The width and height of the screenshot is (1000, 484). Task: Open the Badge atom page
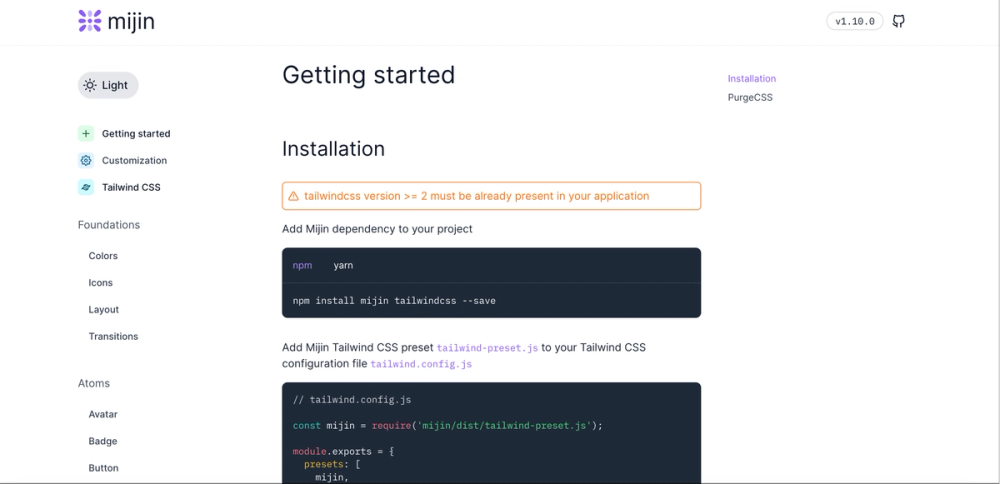pos(103,441)
